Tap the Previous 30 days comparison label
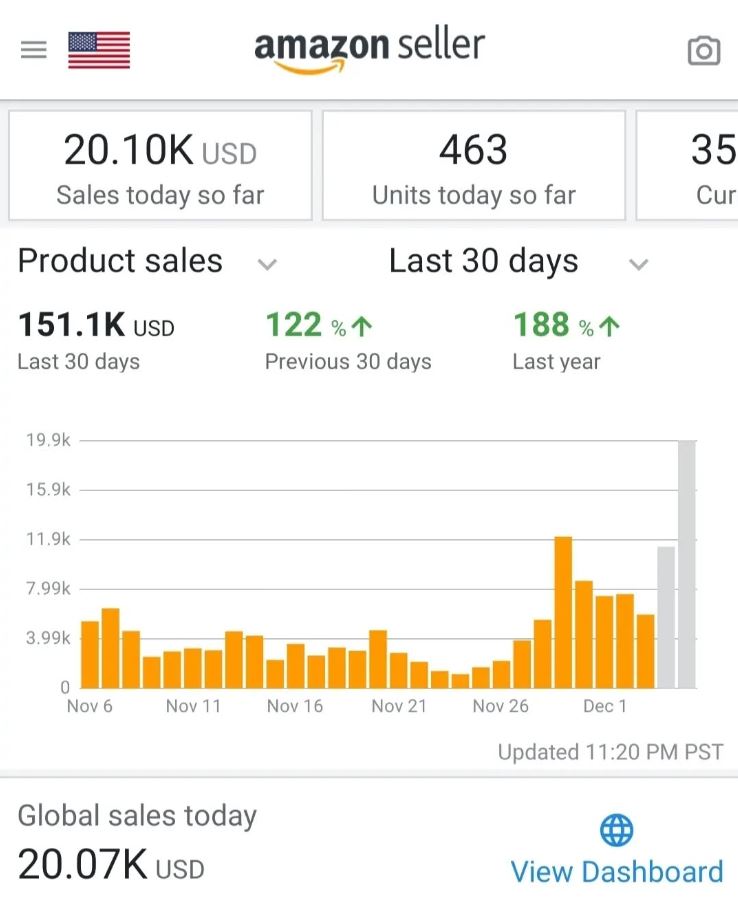Viewport: 738px width, 904px height. tap(348, 362)
